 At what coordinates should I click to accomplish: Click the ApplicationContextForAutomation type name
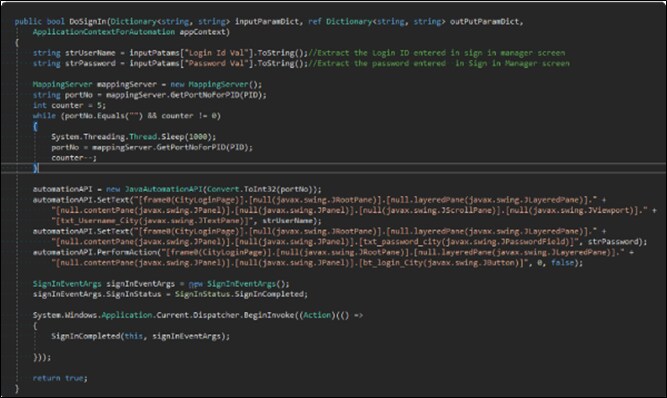click(x=104, y=32)
